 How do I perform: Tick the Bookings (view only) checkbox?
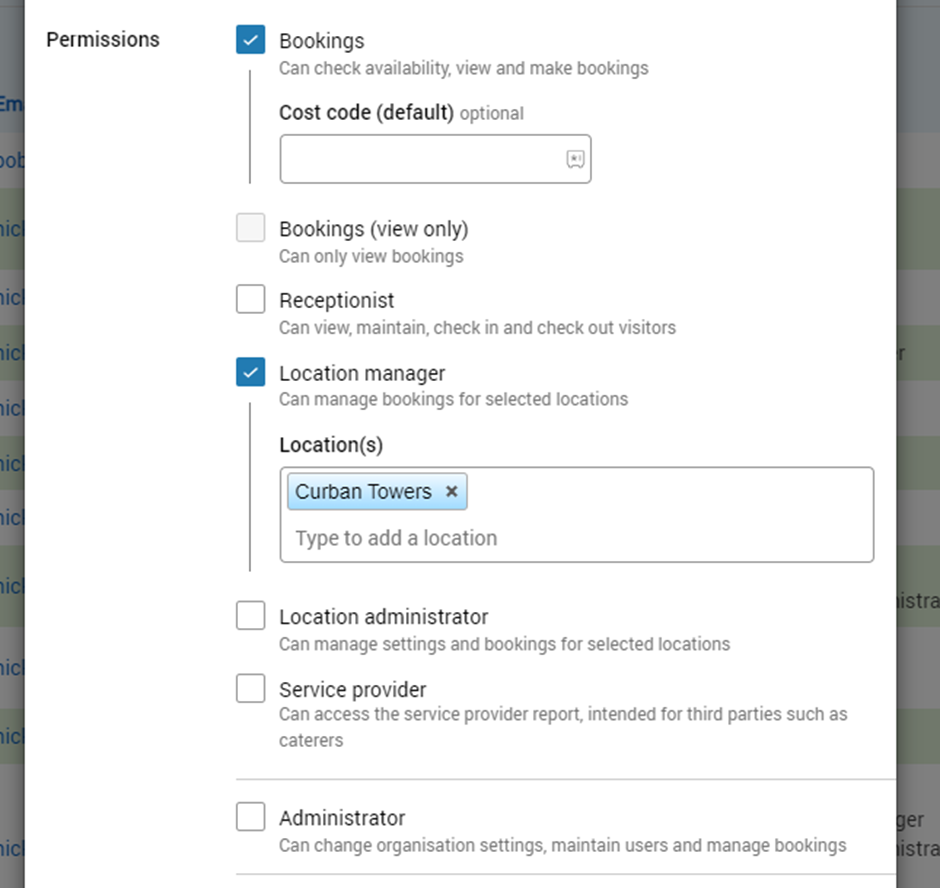(251, 228)
